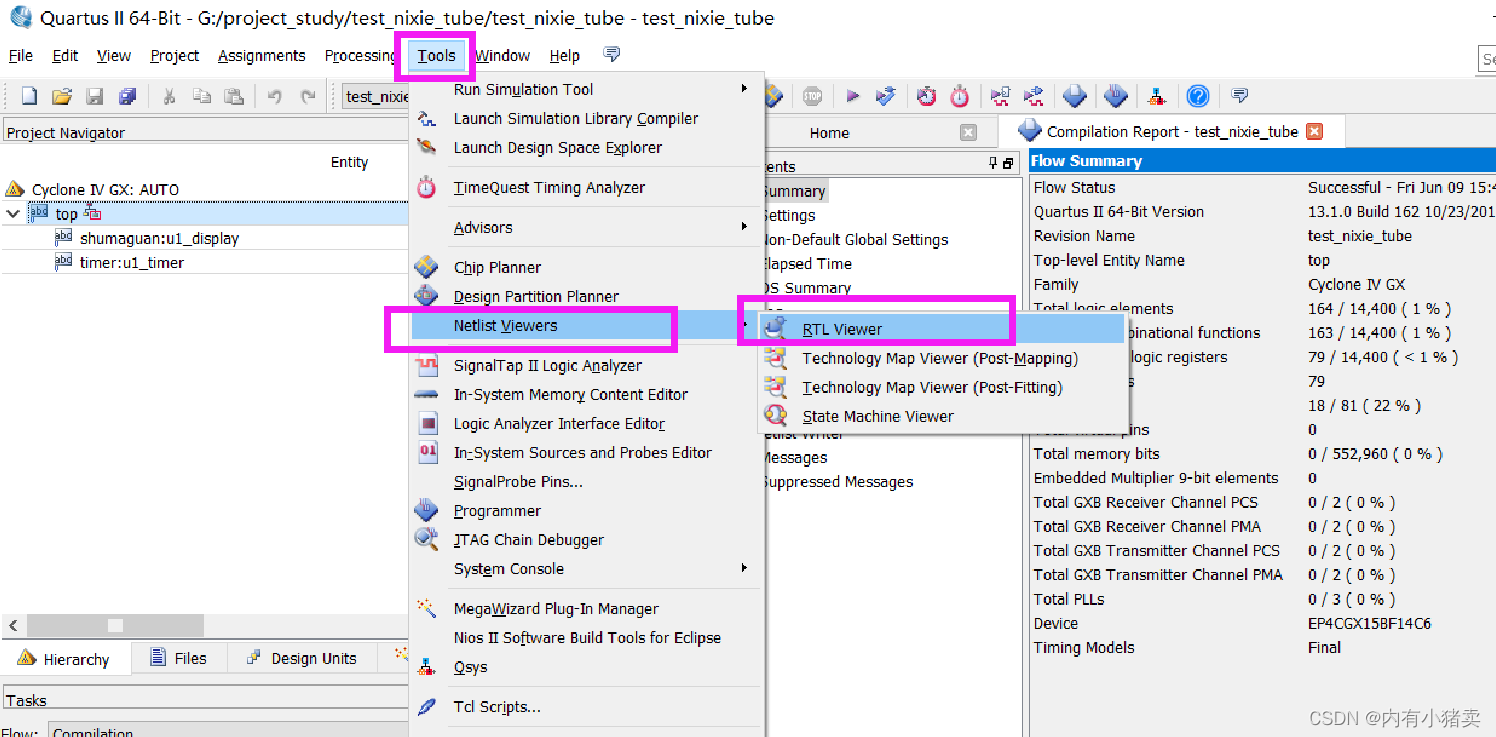This screenshot has width=1496, height=737.
Task: Select SignalProbe Pins menu entry
Action: pos(587,481)
